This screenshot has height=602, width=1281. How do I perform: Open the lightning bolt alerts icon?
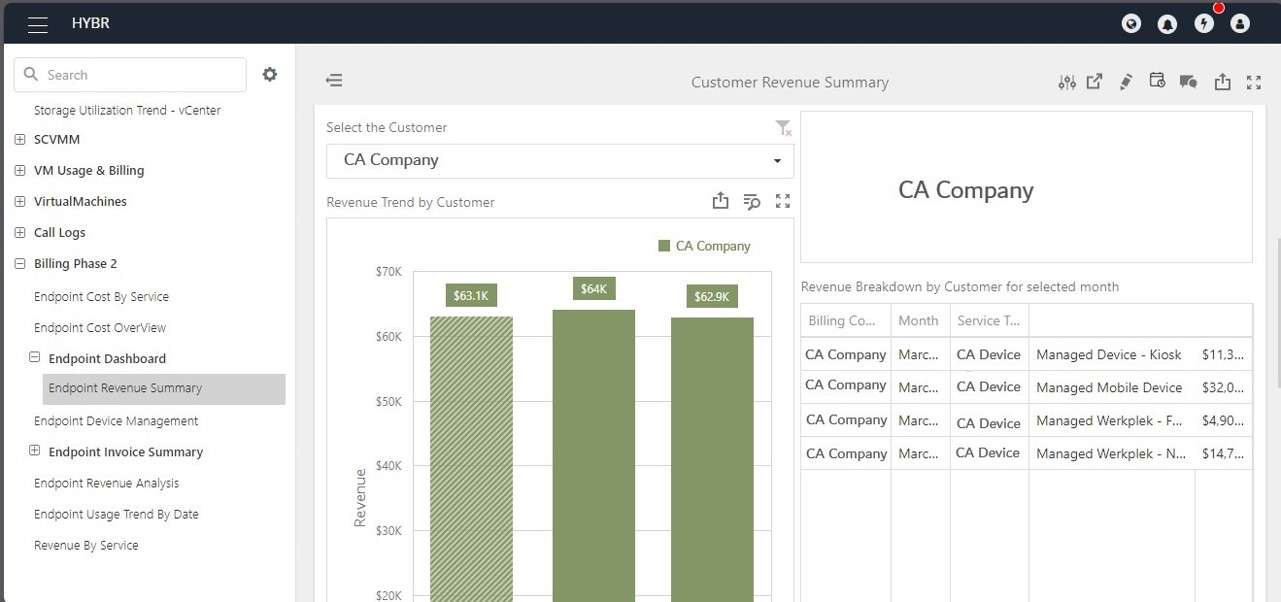pos(1204,23)
